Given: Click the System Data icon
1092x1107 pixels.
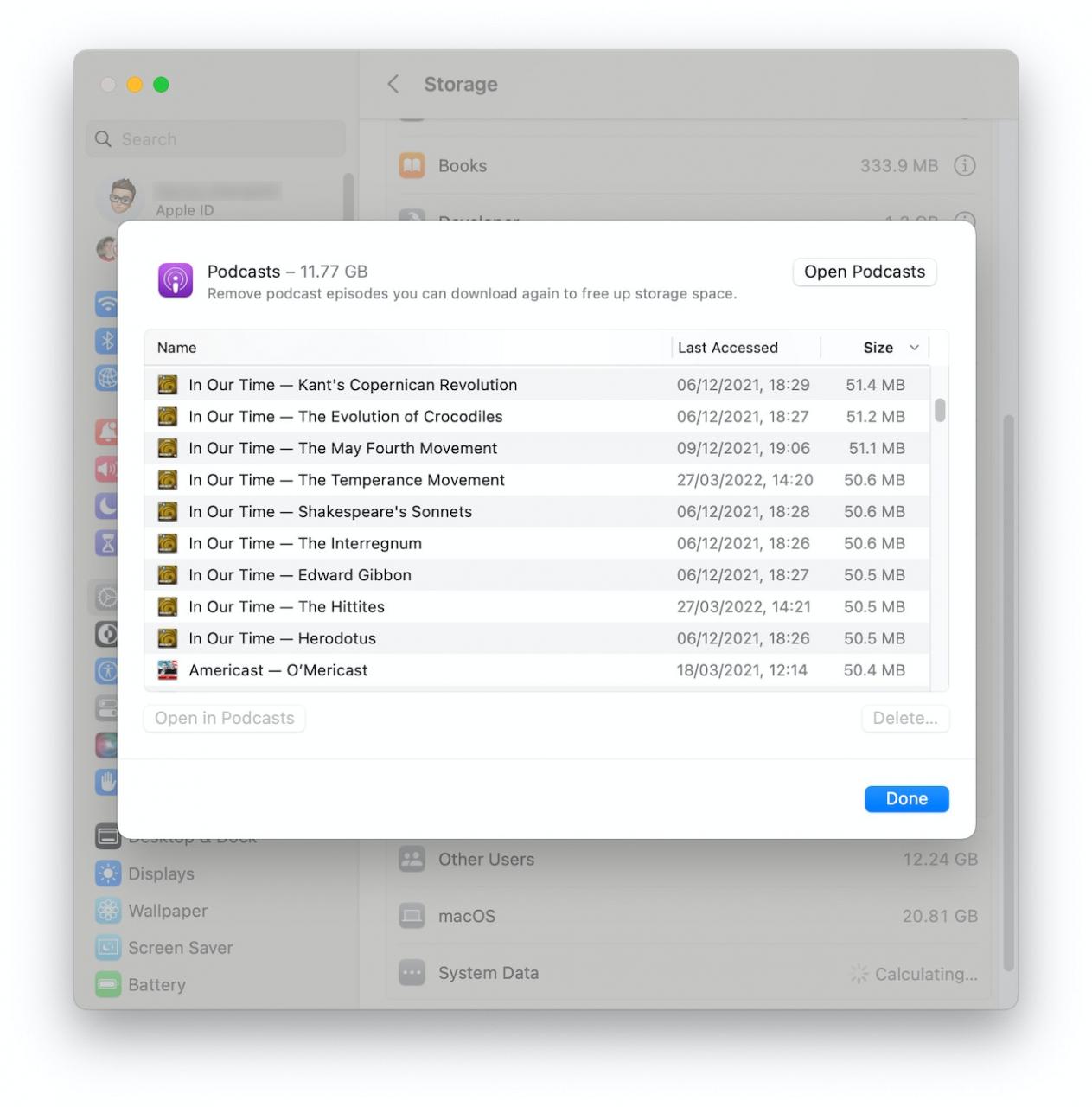Looking at the screenshot, I should tap(412, 973).
